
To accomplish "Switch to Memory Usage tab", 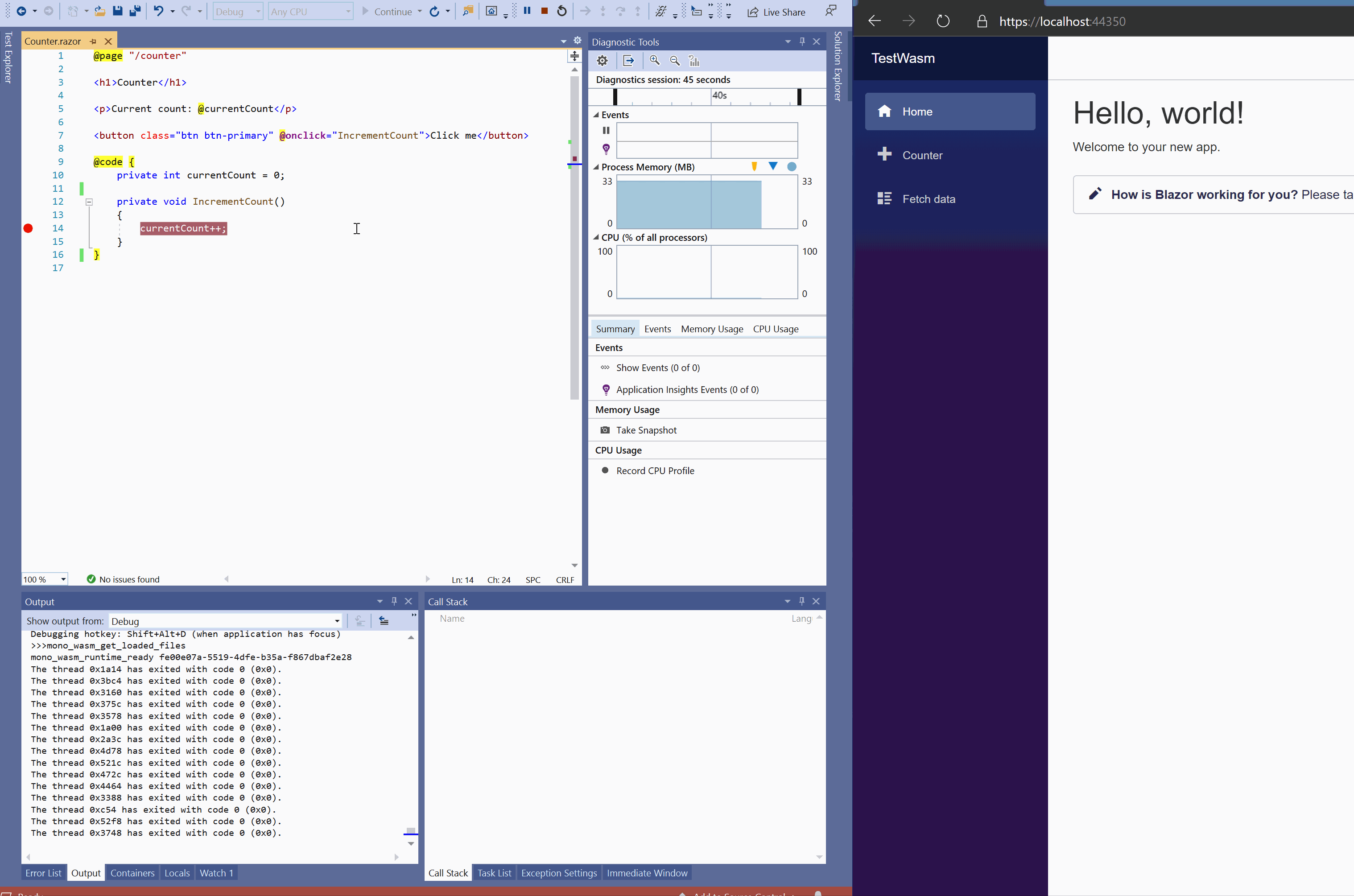I will 711,329.
